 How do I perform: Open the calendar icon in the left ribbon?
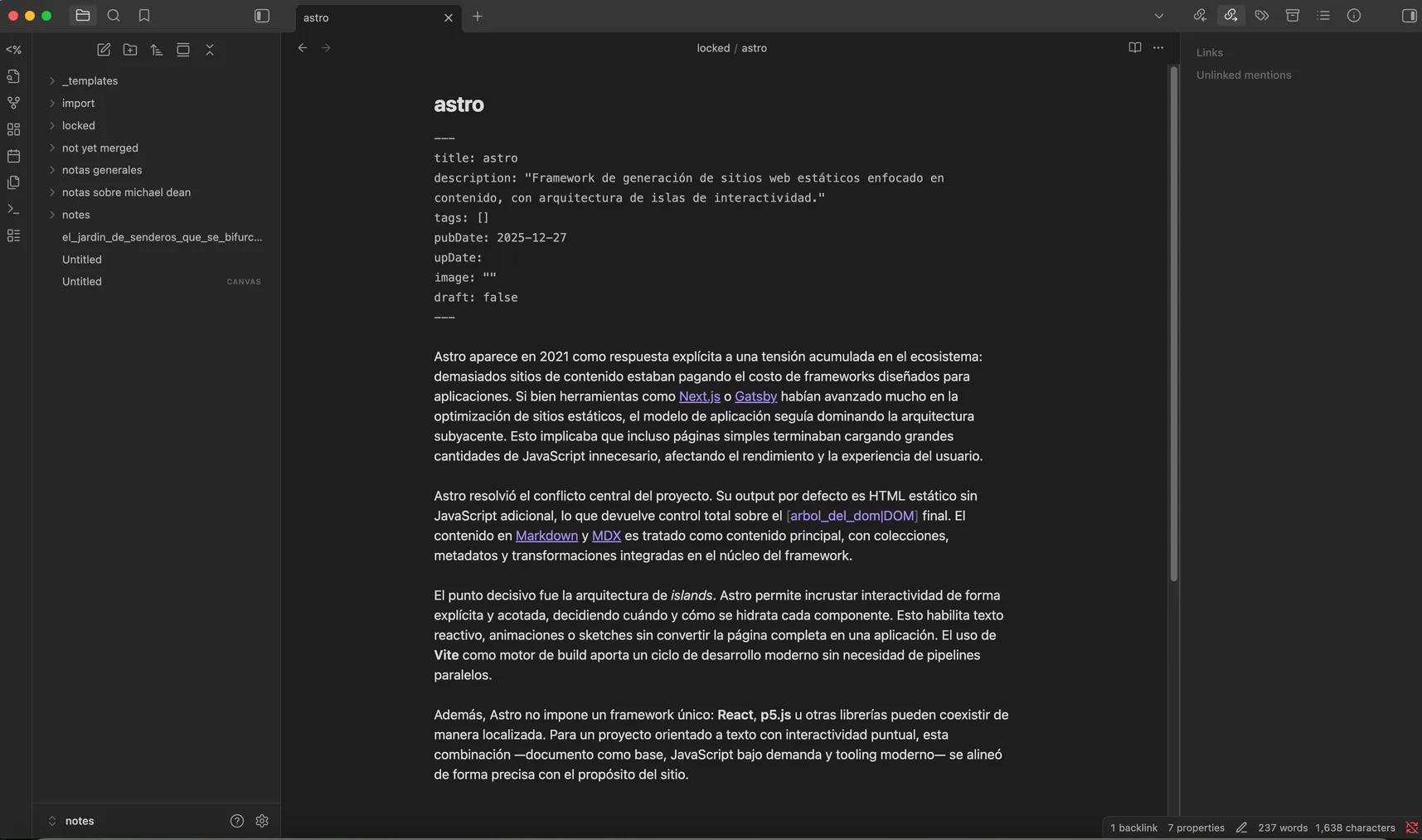13,156
